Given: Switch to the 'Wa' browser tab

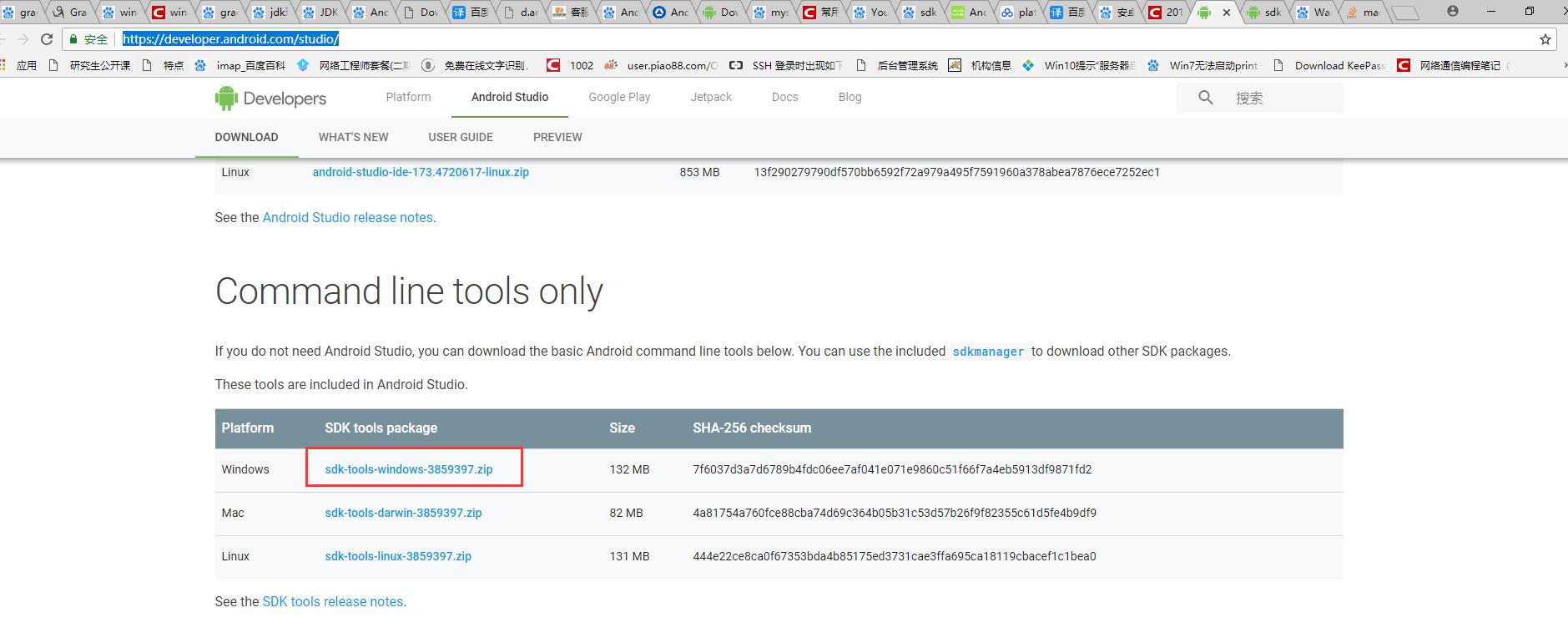Looking at the screenshot, I should coord(1314,13).
